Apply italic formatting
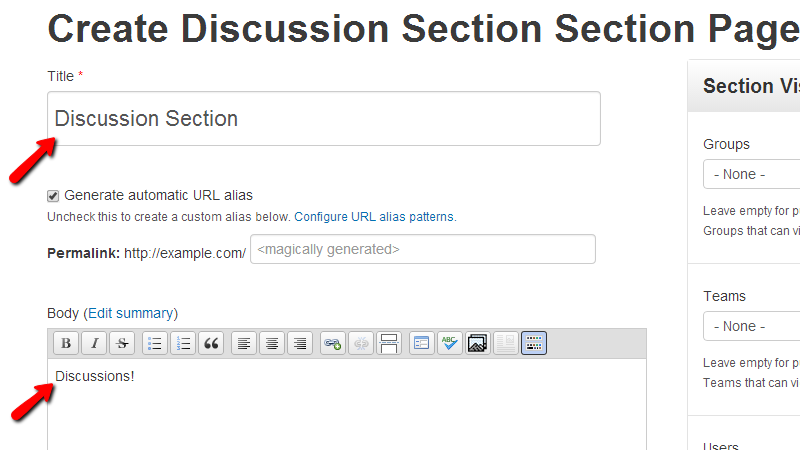The width and height of the screenshot is (800, 450). tap(94, 343)
